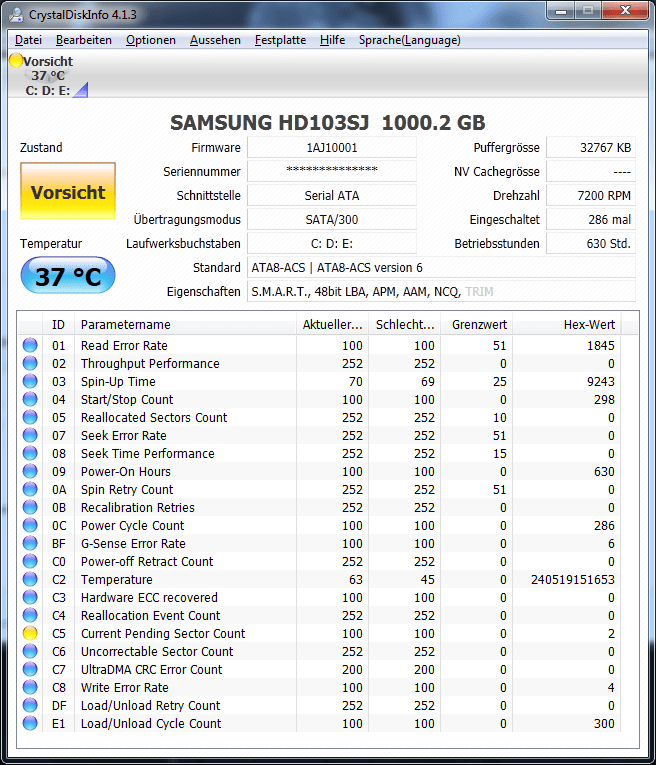Open the Aussehen menu

point(215,40)
